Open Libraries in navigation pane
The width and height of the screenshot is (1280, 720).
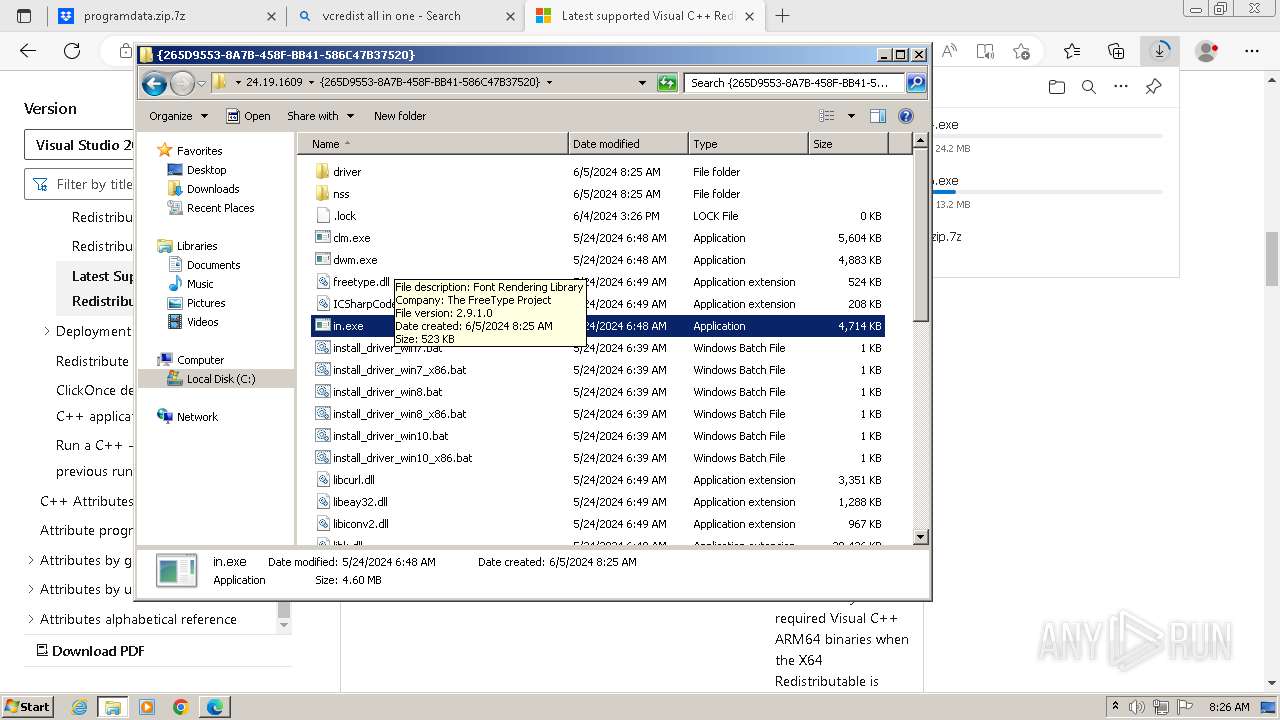pyautogui.click(x=197, y=246)
